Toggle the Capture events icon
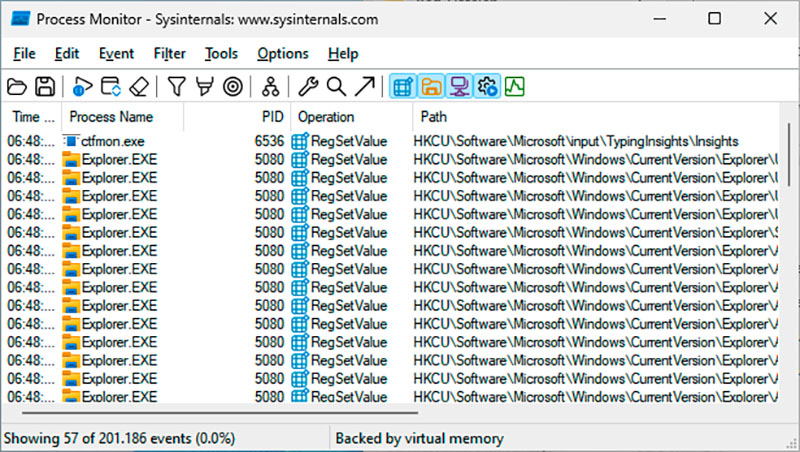The image size is (800, 452). tap(82, 87)
